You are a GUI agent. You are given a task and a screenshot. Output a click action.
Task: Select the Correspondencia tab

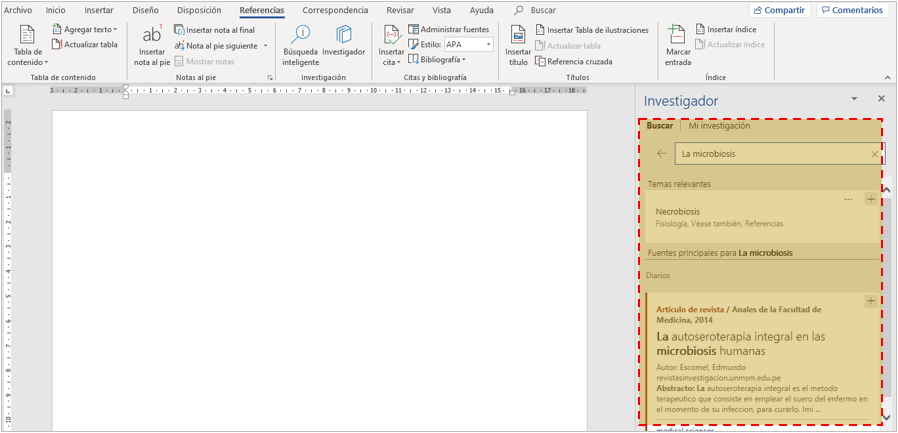pyautogui.click(x=336, y=10)
